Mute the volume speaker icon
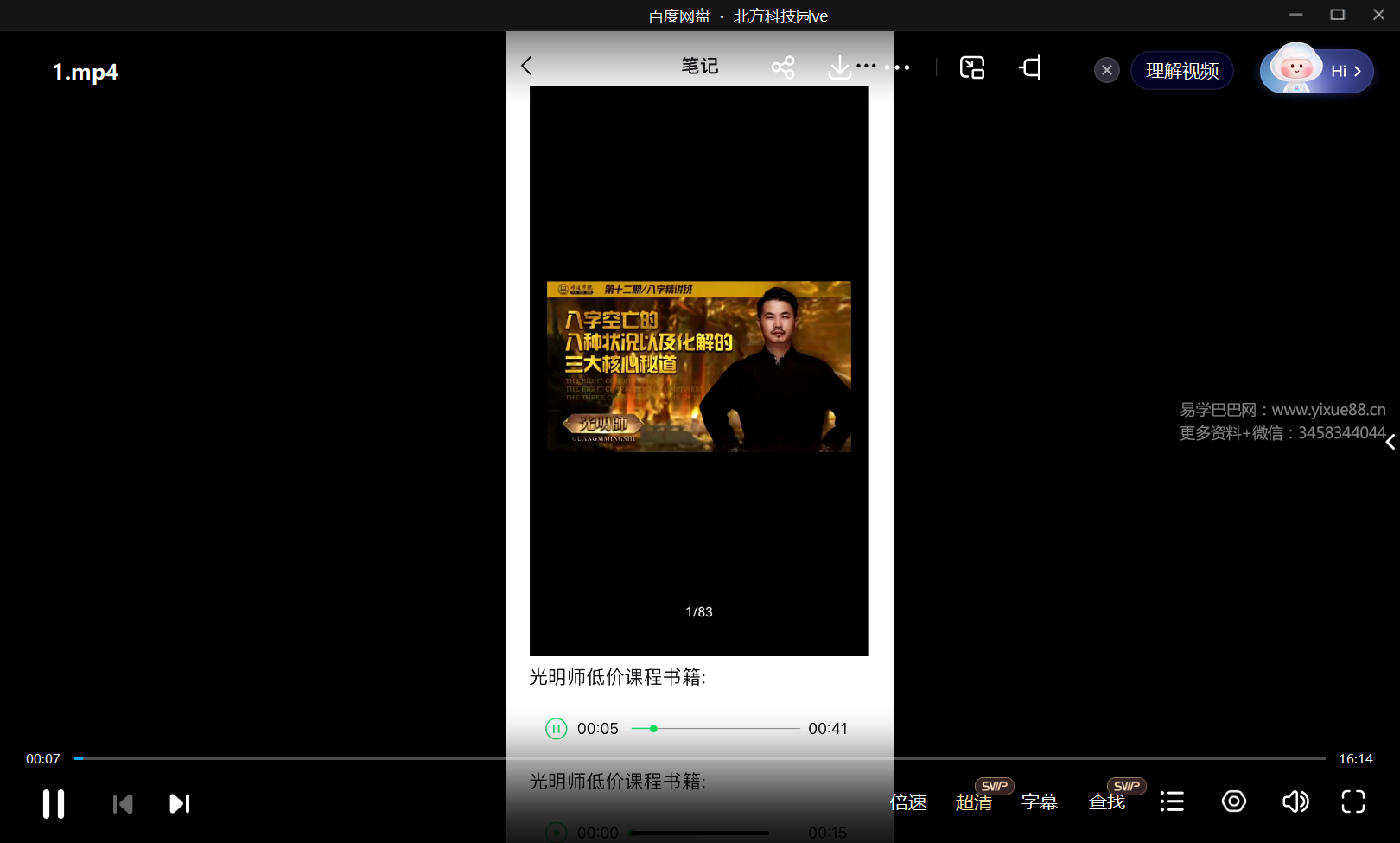This screenshot has width=1400, height=843. point(1295,801)
